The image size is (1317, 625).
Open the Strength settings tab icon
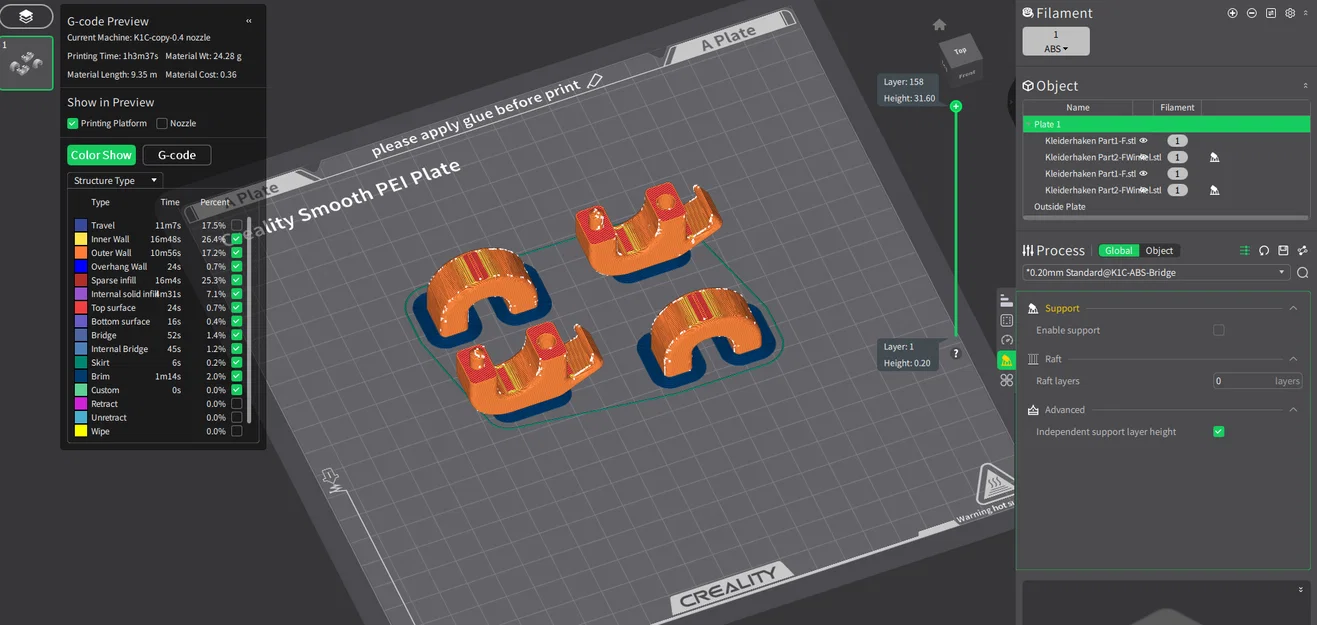pos(1006,320)
